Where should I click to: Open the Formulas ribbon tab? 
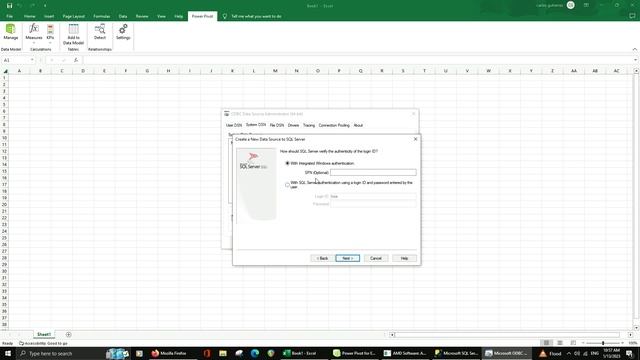coord(102,16)
